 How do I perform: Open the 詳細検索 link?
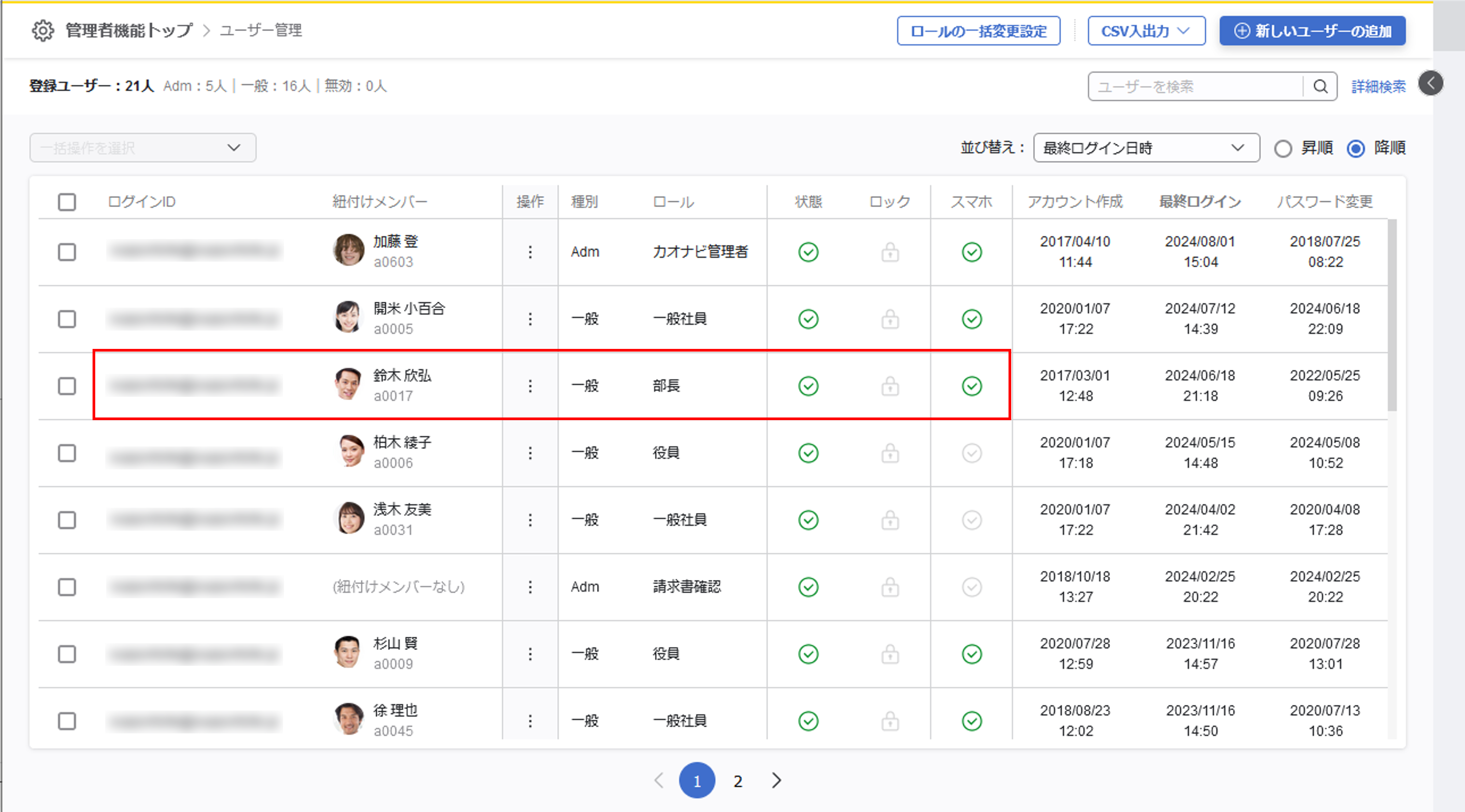pyautogui.click(x=1378, y=87)
